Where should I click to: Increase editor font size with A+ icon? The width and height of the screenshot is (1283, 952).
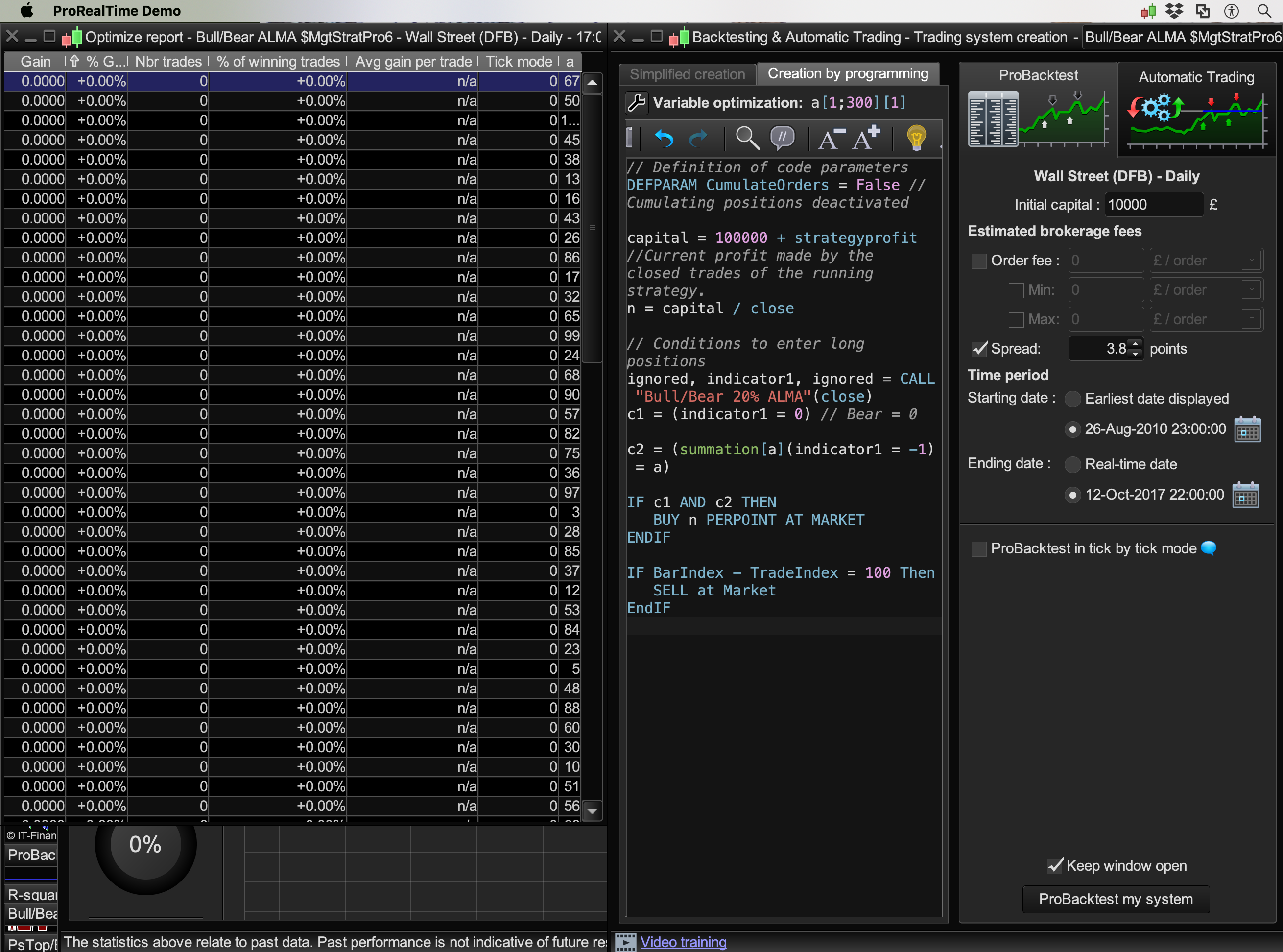tap(866, 138)
